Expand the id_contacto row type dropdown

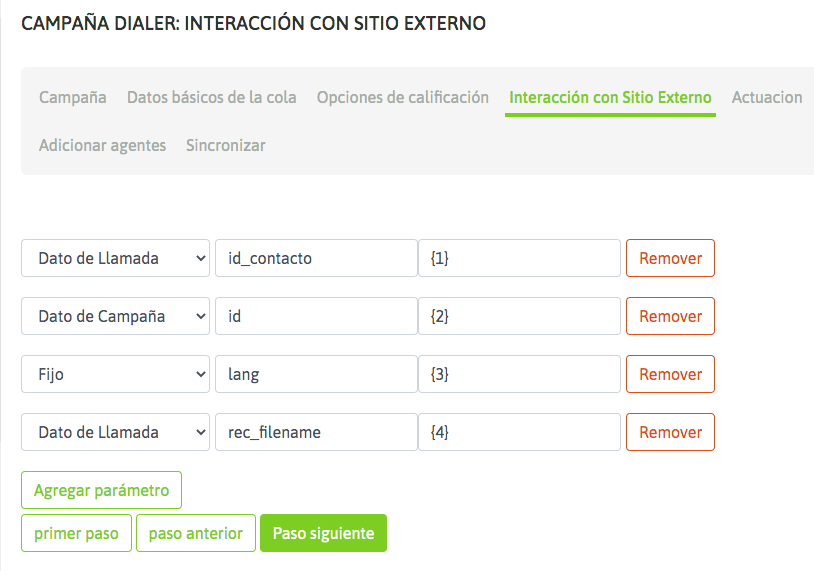115,258
